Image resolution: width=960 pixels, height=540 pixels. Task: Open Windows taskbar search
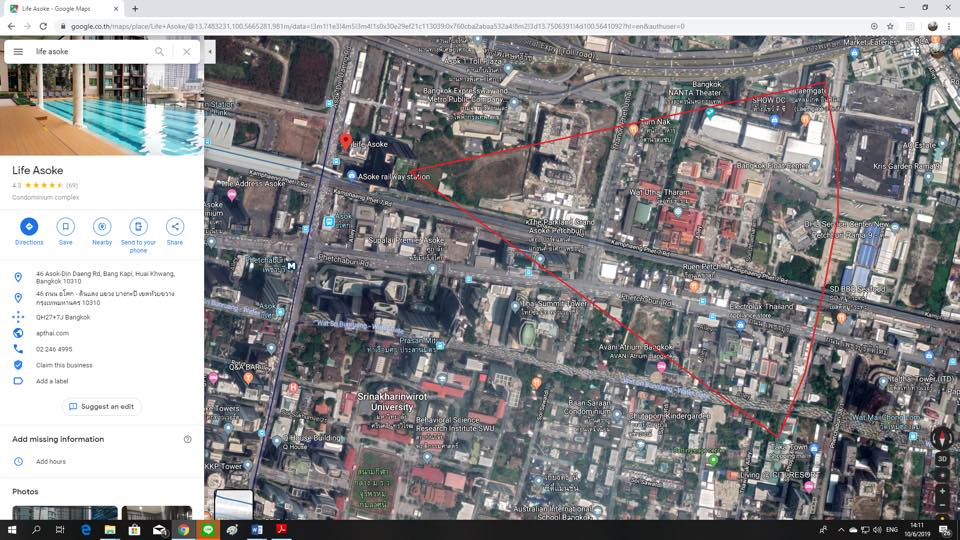(x=36, y=530)
